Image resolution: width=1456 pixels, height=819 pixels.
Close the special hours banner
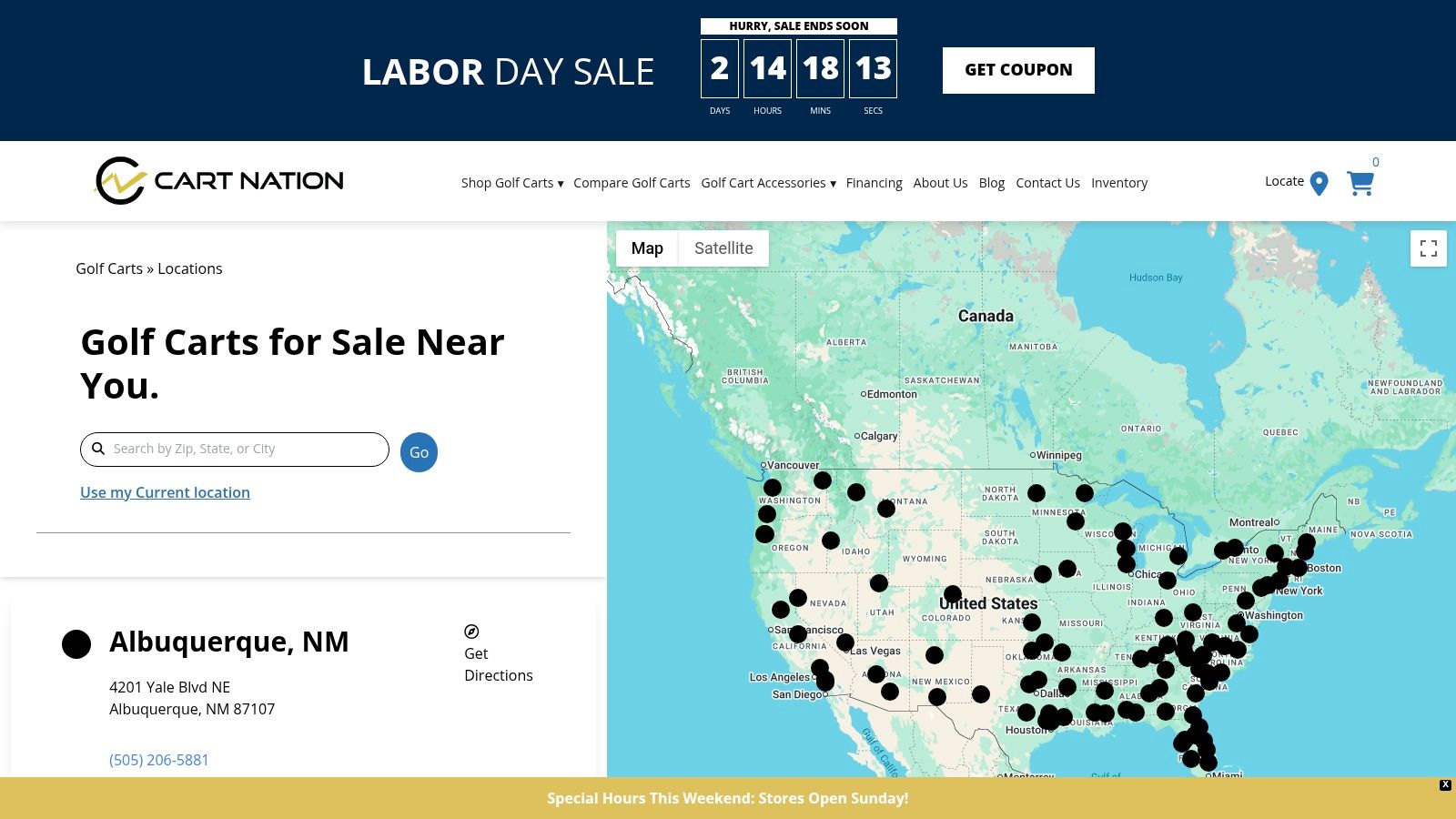(x=1445, y=784)
